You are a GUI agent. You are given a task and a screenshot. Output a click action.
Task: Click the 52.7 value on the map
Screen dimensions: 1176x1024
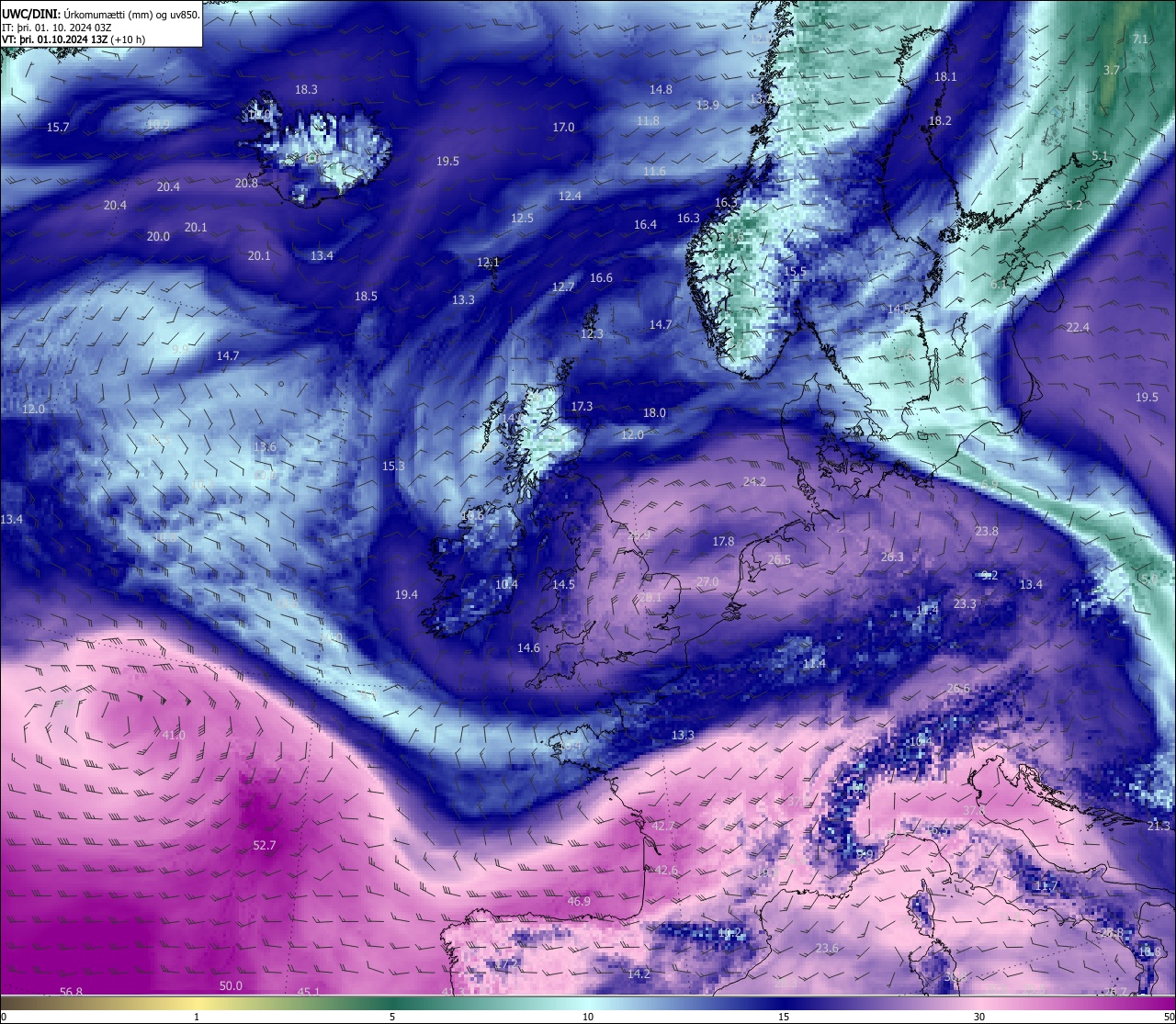[264, 845]
